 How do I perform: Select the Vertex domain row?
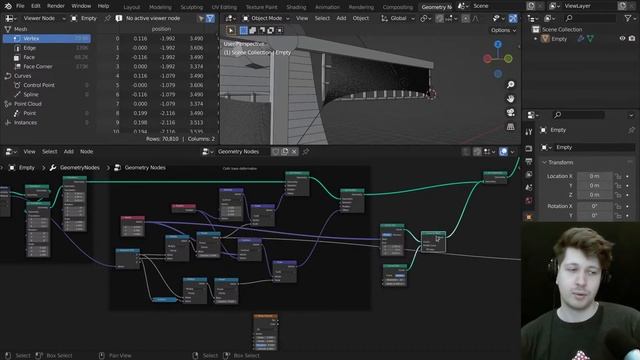[x=47, y=38]
